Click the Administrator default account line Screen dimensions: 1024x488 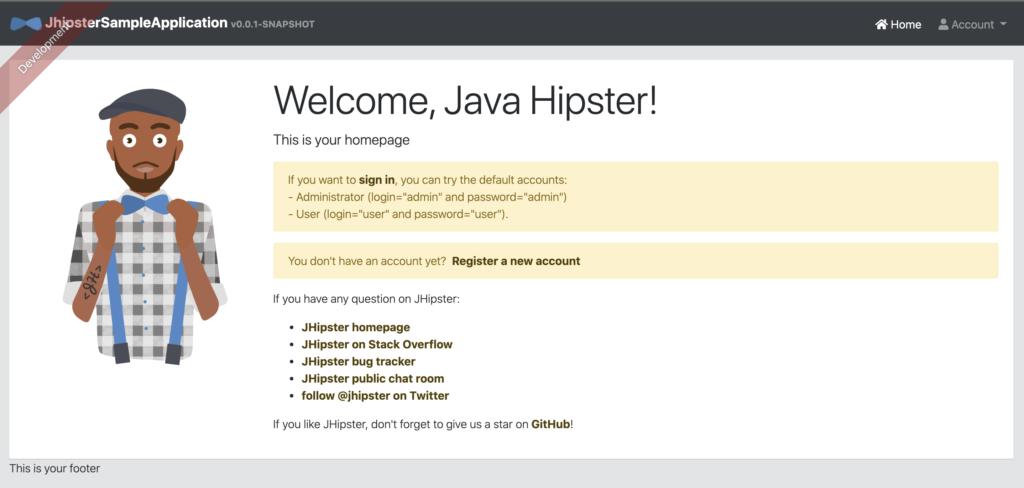click(x=428, y=197)
